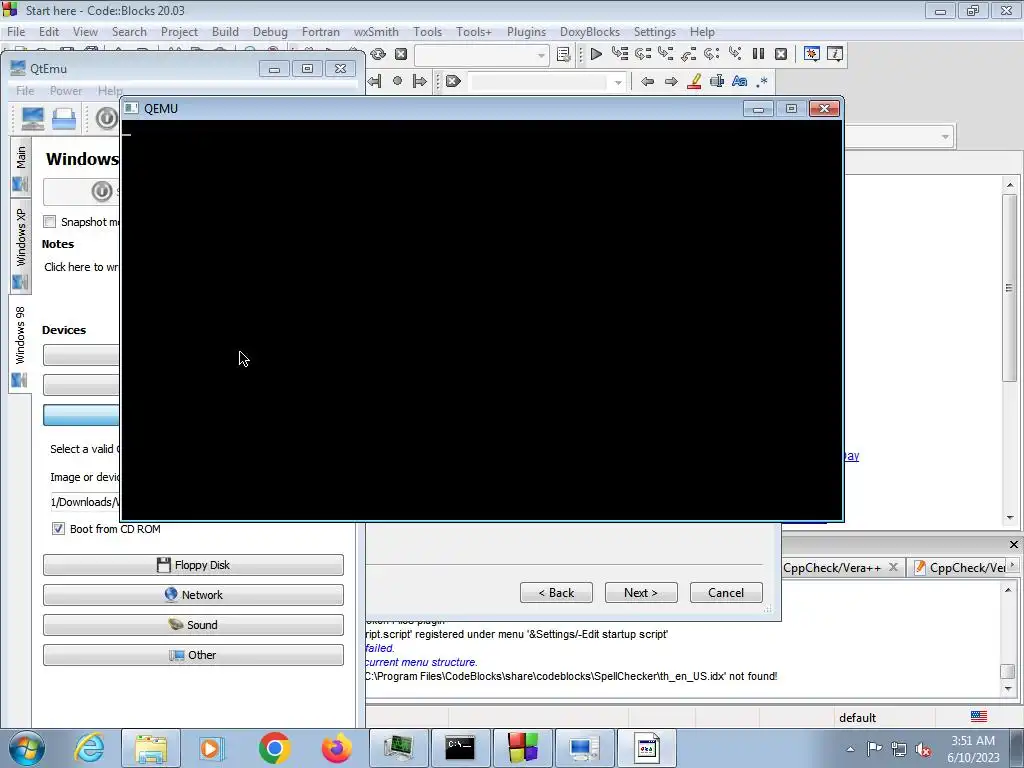Open the search text dropdown in toolbar
The image size is (1024, 768).
pos(617,82)
